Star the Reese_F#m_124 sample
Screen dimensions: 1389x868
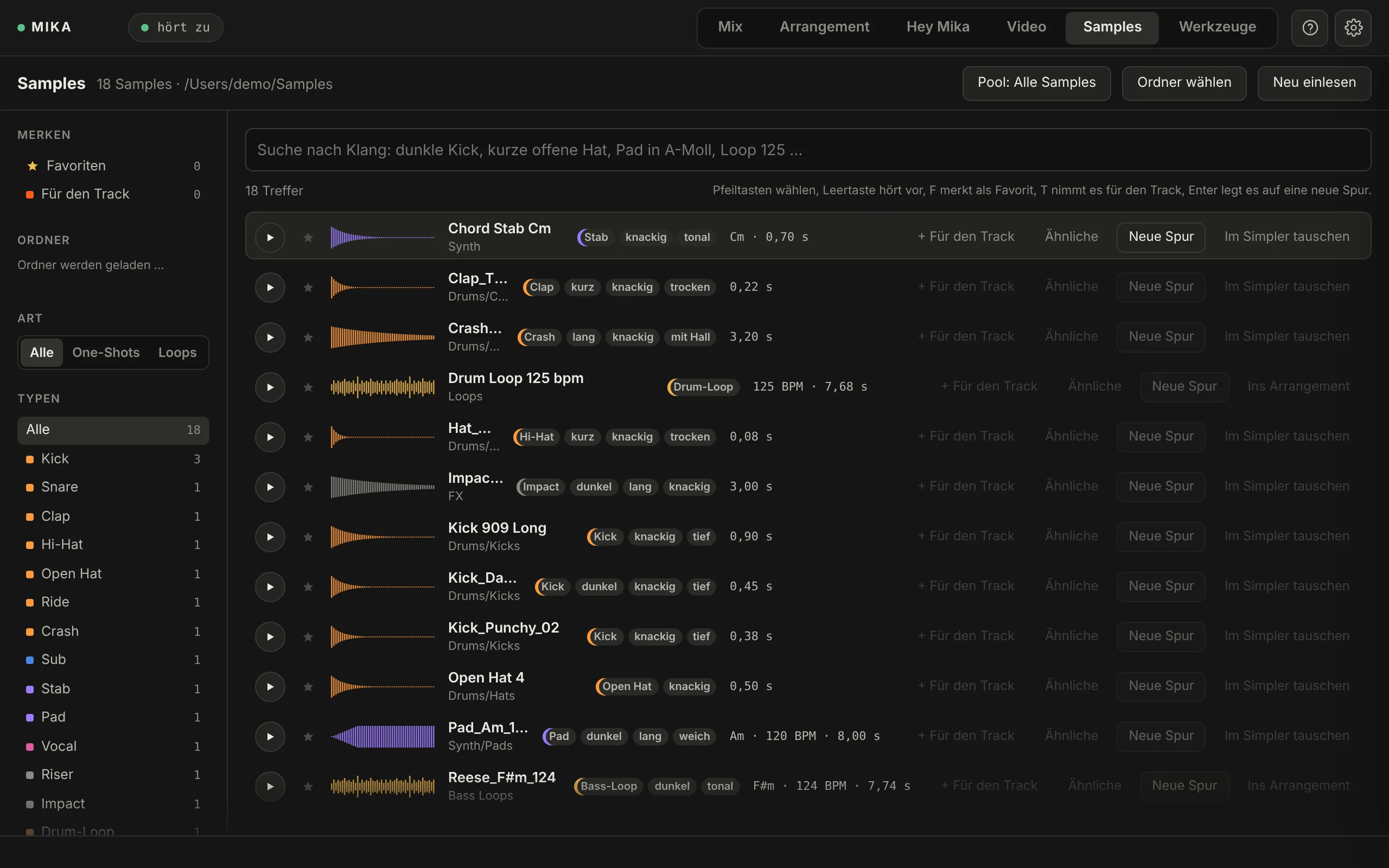[308, 787]
